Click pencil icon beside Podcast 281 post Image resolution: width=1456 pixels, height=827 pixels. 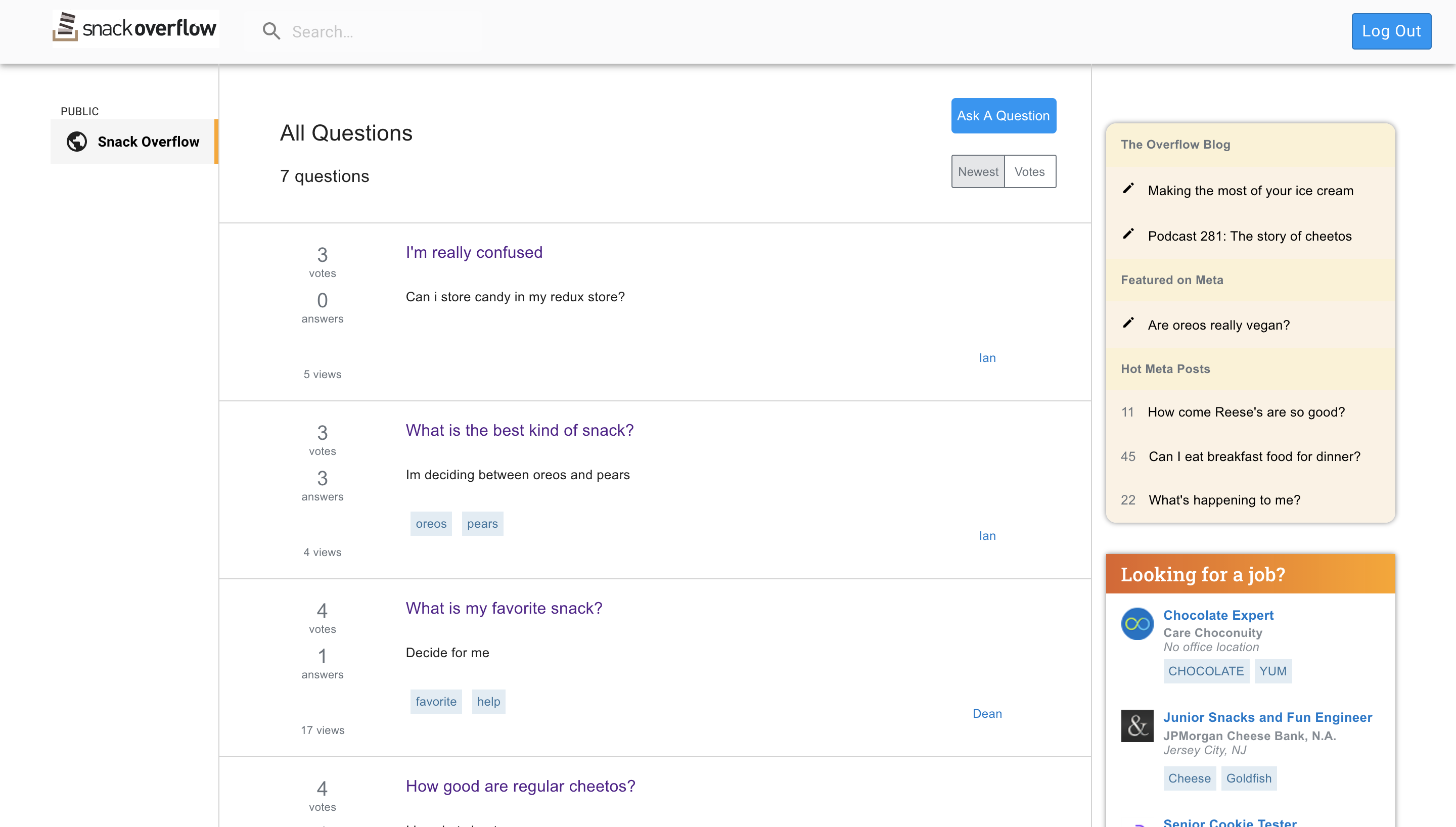[1128, 234]
